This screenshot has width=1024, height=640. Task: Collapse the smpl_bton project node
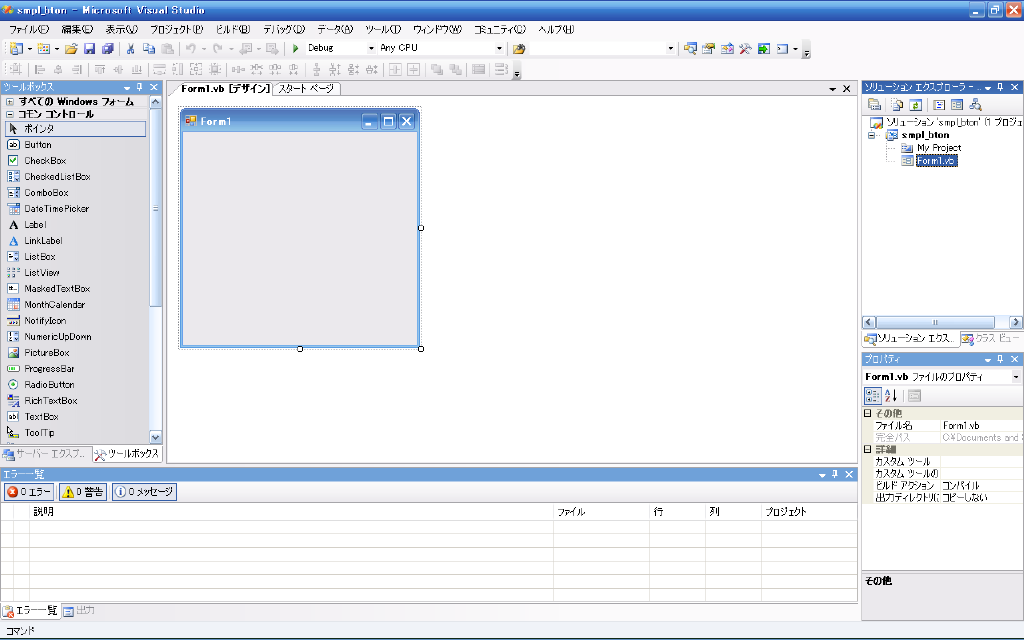[871, 135]
